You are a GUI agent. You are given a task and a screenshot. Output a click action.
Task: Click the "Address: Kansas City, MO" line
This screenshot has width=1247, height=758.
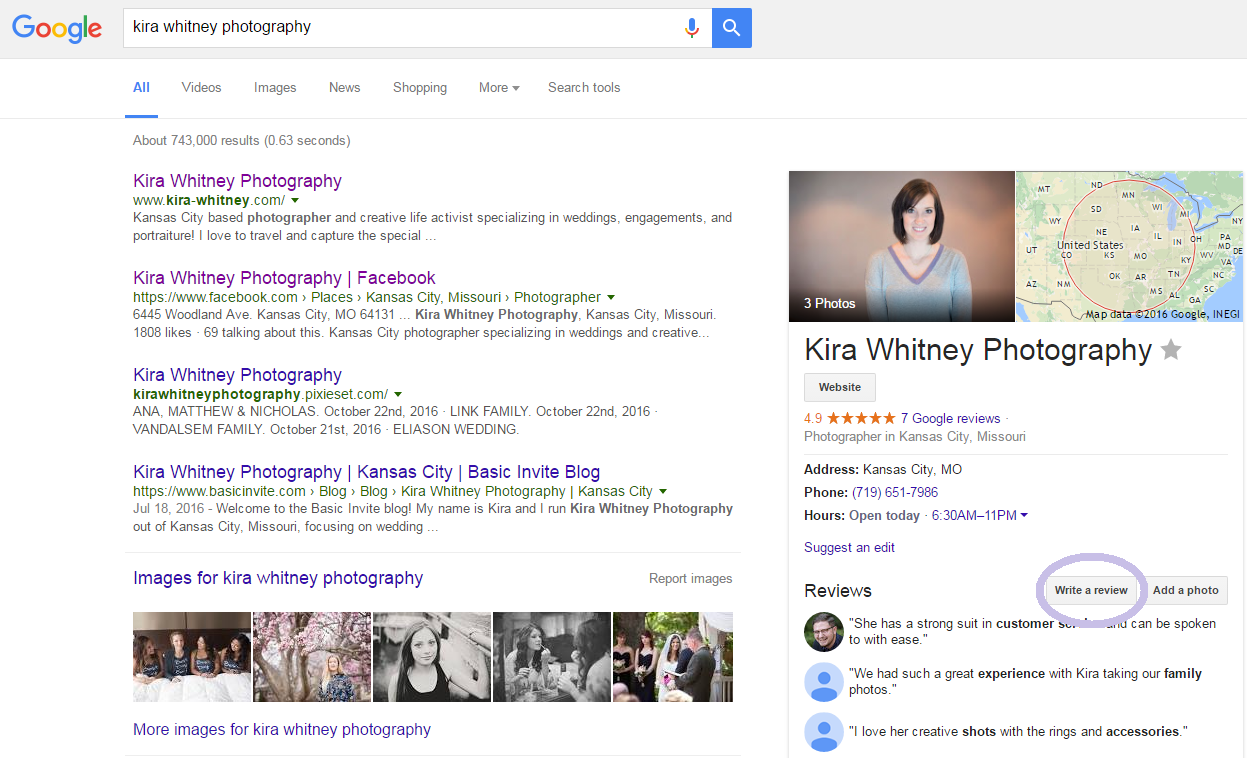pos(883,470)
